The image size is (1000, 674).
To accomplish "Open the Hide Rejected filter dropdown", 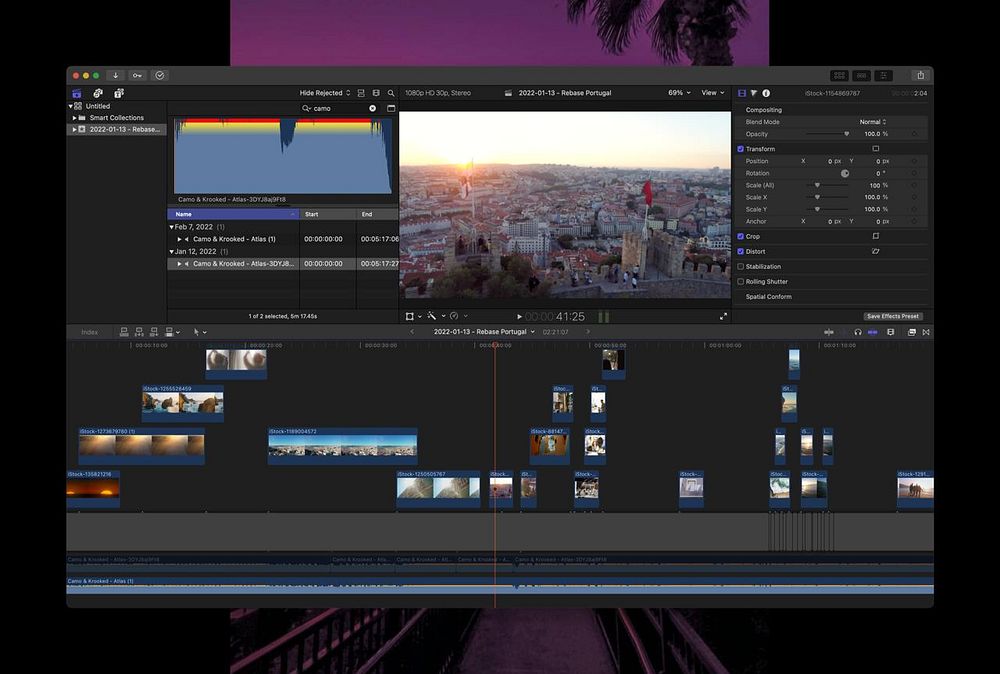I will [x=324, y=93].
